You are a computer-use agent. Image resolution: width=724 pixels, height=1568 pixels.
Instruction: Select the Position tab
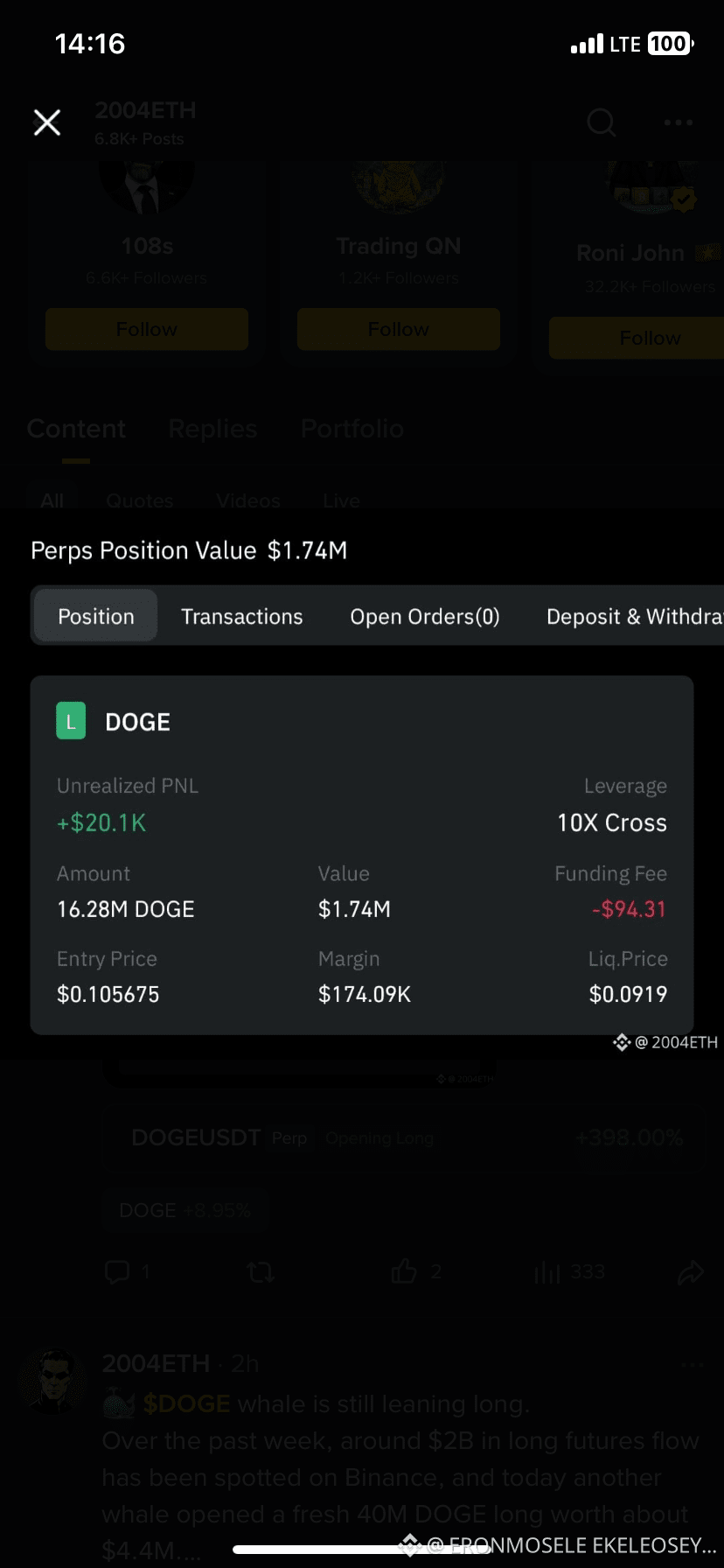96,616
